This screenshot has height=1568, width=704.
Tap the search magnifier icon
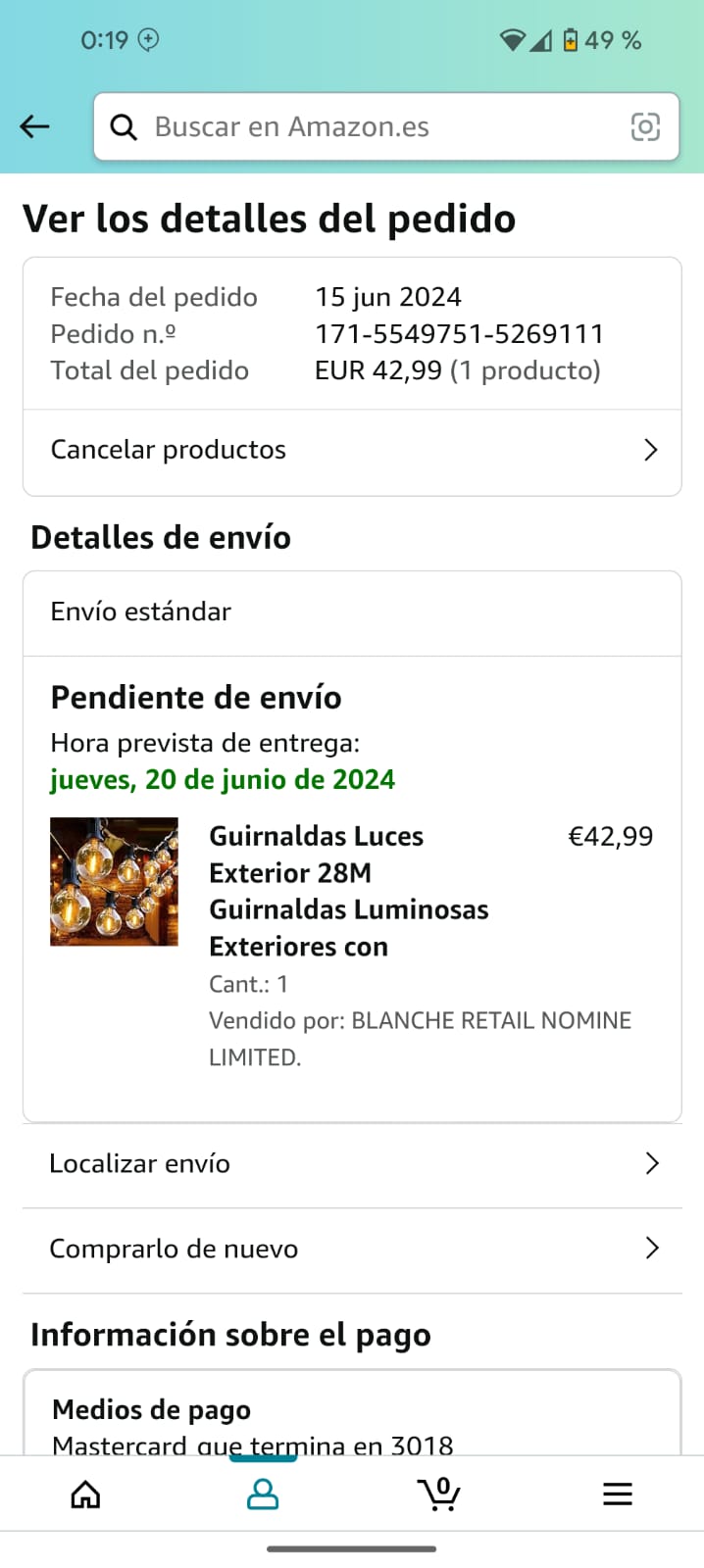(124, 127)
